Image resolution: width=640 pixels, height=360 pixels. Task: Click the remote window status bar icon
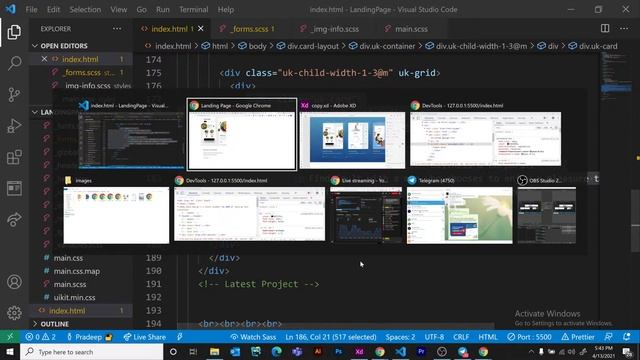tap(10, 337)
